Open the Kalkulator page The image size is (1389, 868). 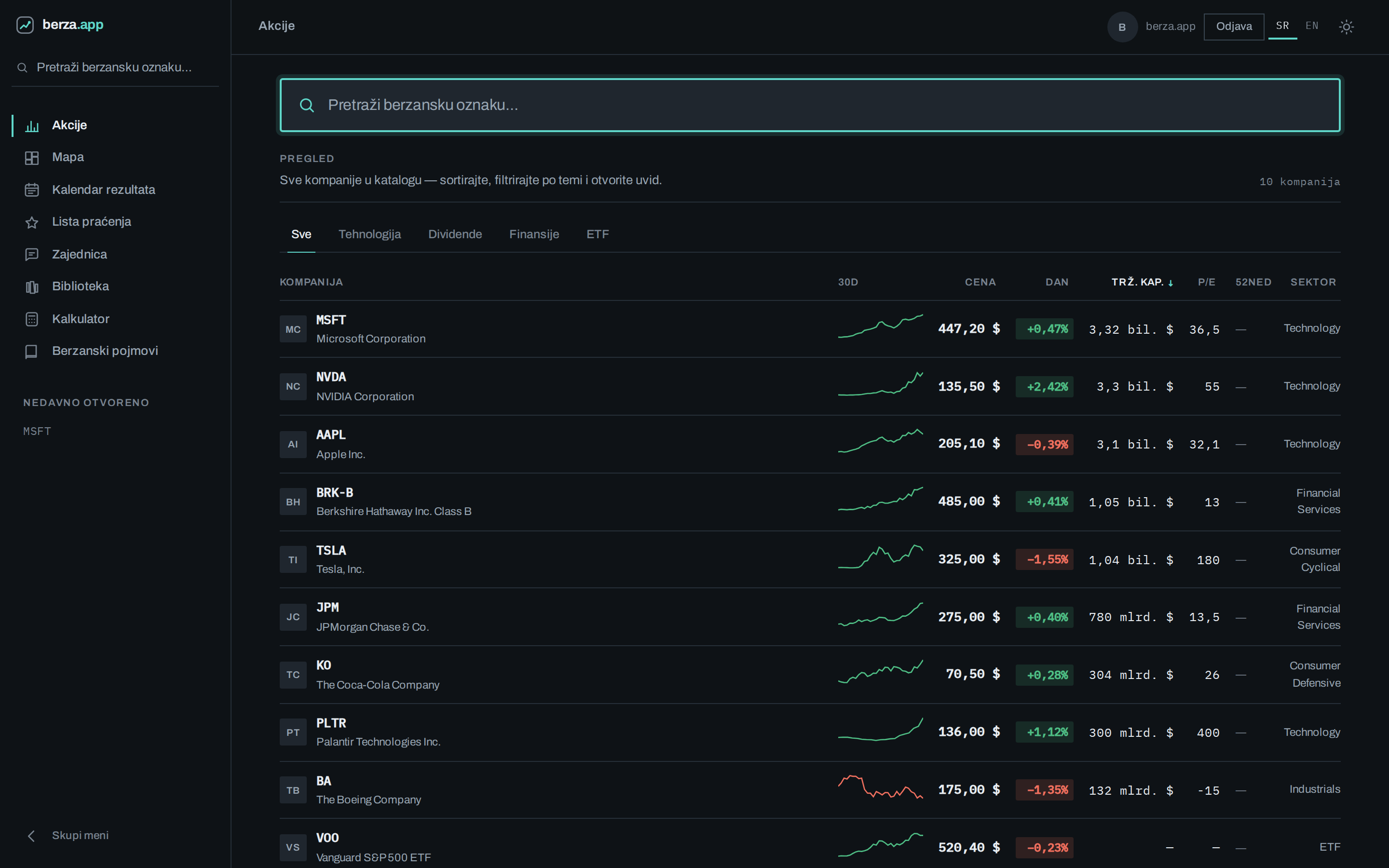tap(115, 319)
